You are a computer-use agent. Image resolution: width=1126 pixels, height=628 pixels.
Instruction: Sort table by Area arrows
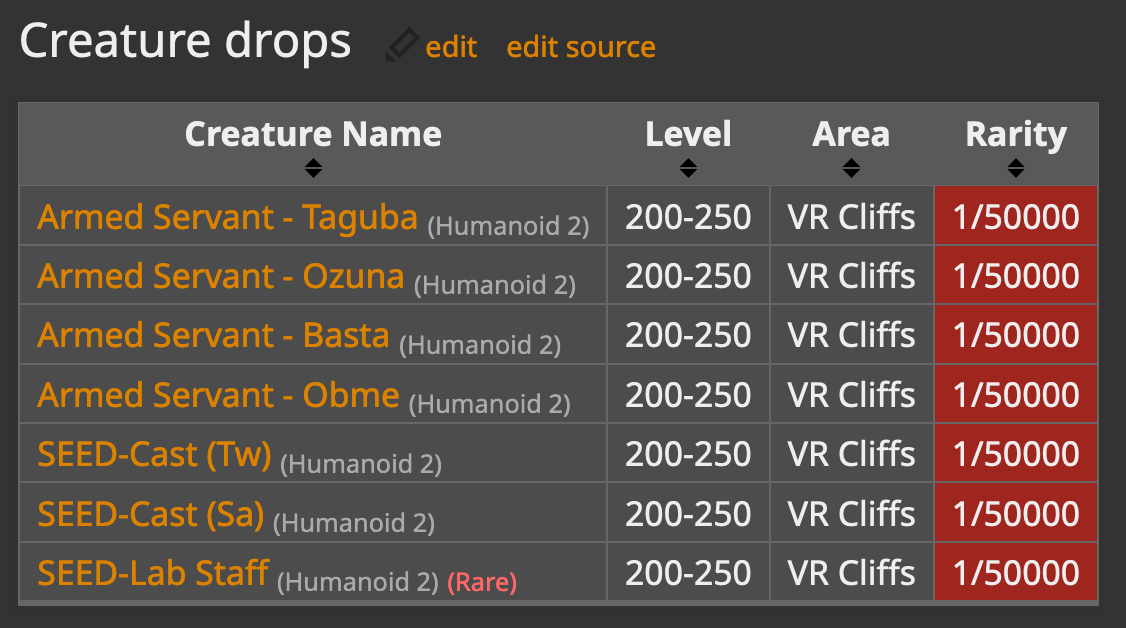click(x=851, y=168)
